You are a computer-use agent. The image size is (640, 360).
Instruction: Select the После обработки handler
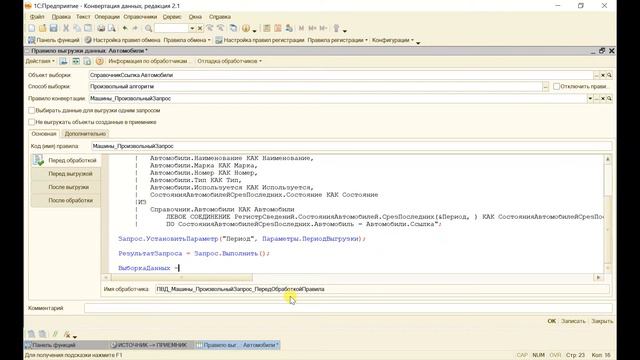coord(66,200)
